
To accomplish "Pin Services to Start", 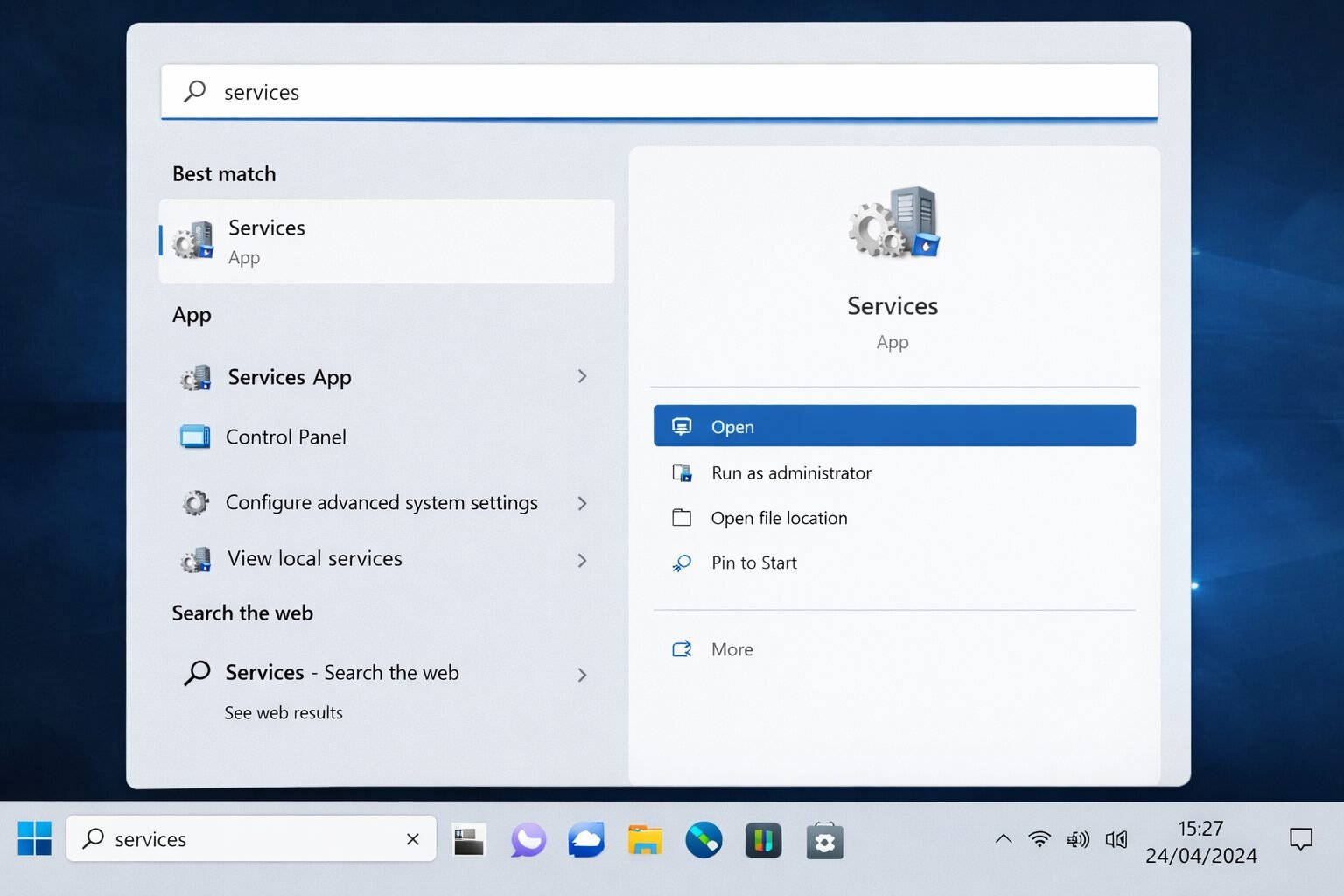I will click(x=753, y=563).
